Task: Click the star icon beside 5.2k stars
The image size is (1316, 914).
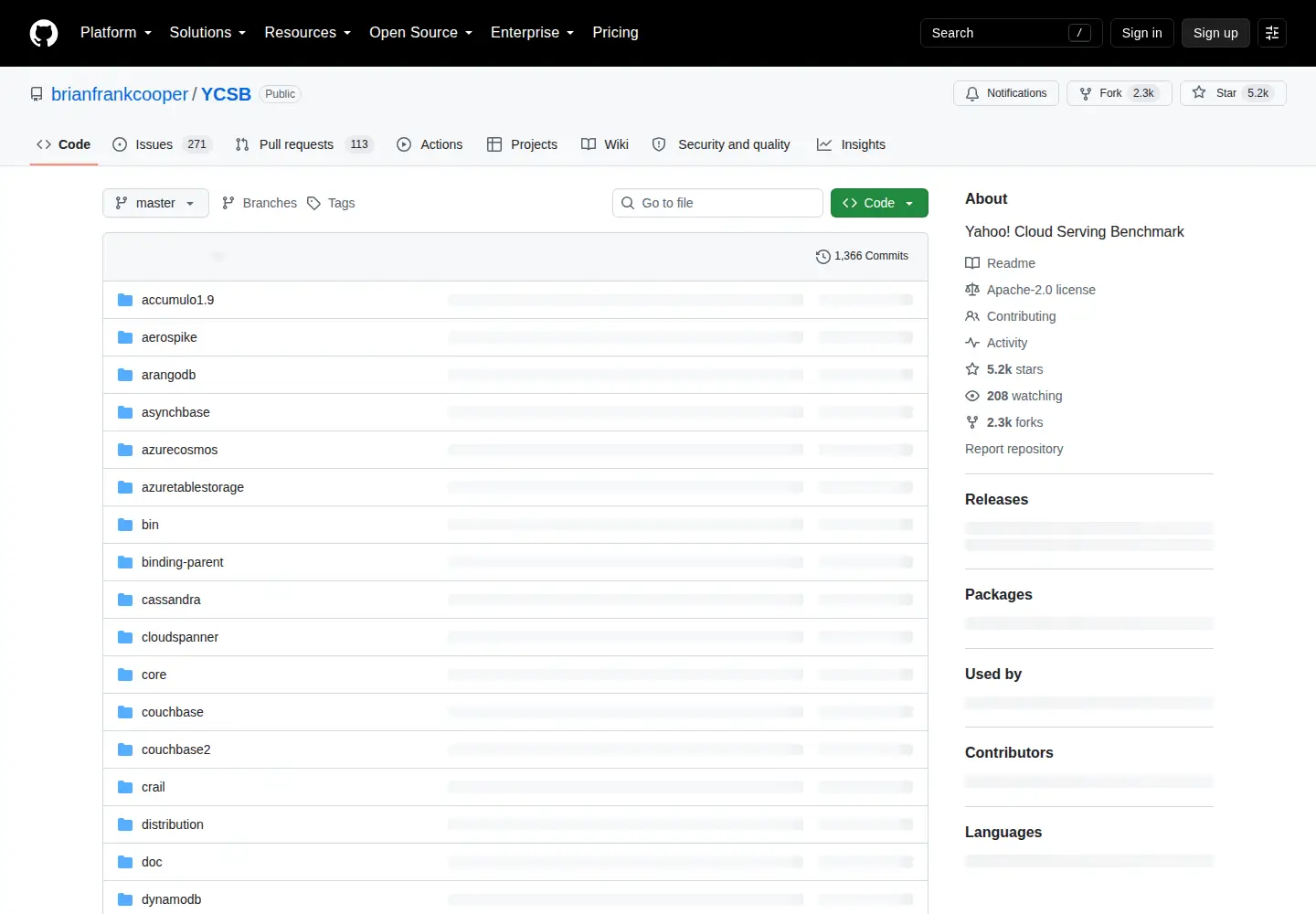Action: 972,369
